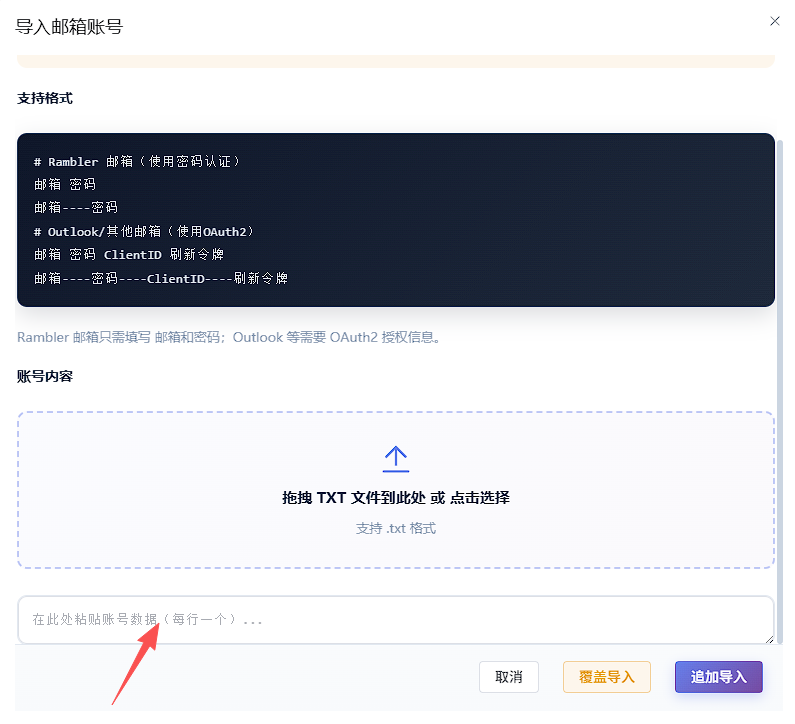
Task: Click the 邮箱 密码 ClientID 刷新令牌 line
Action: tap(129, 255)
